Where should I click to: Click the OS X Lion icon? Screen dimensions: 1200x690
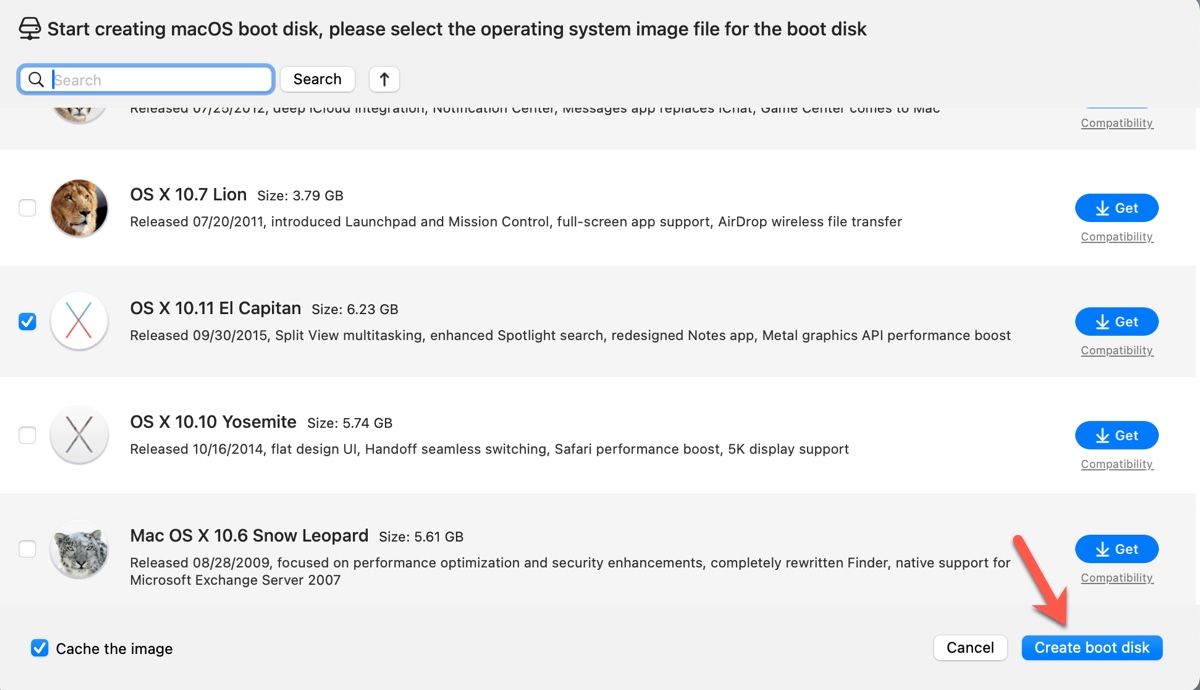coord(79,208)
